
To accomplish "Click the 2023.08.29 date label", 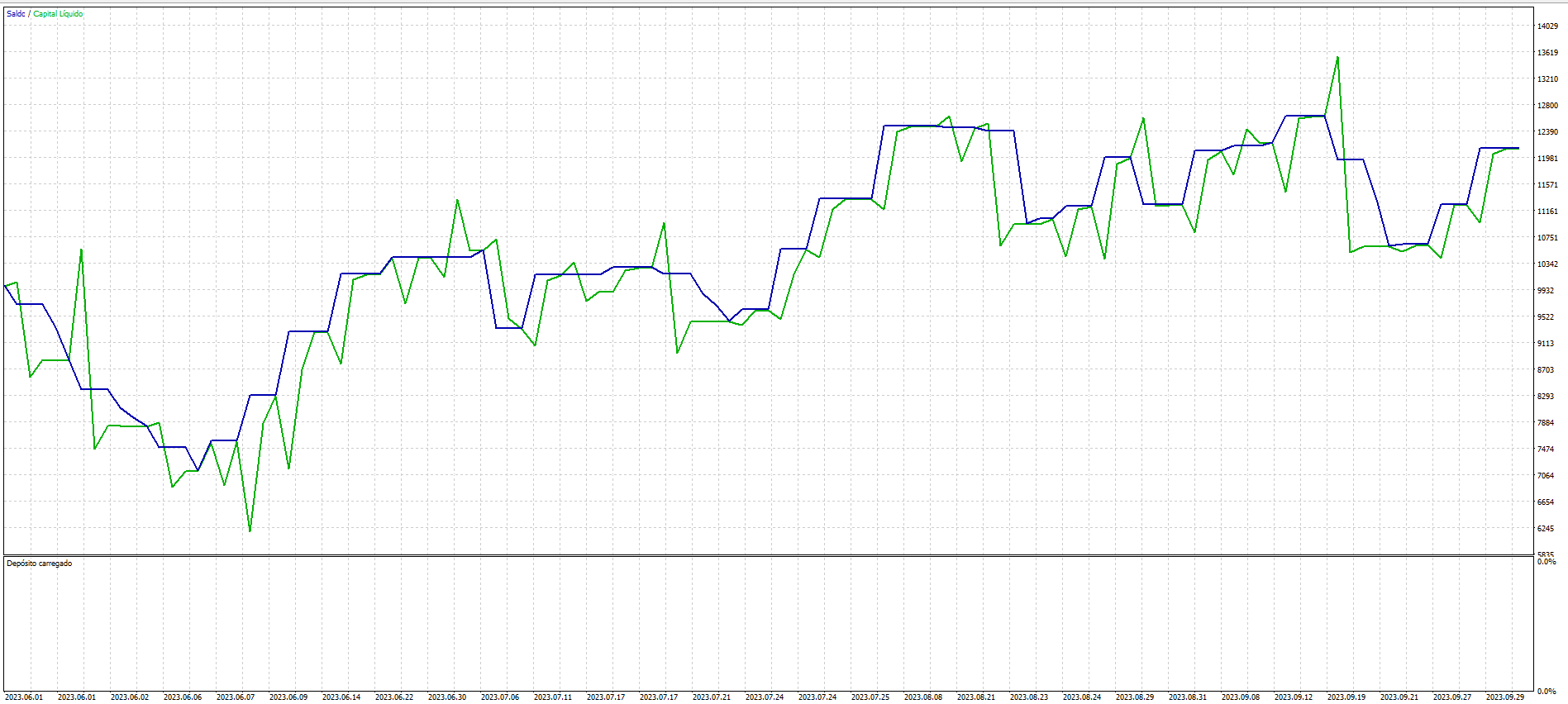I will click(x=1135, y=697).
